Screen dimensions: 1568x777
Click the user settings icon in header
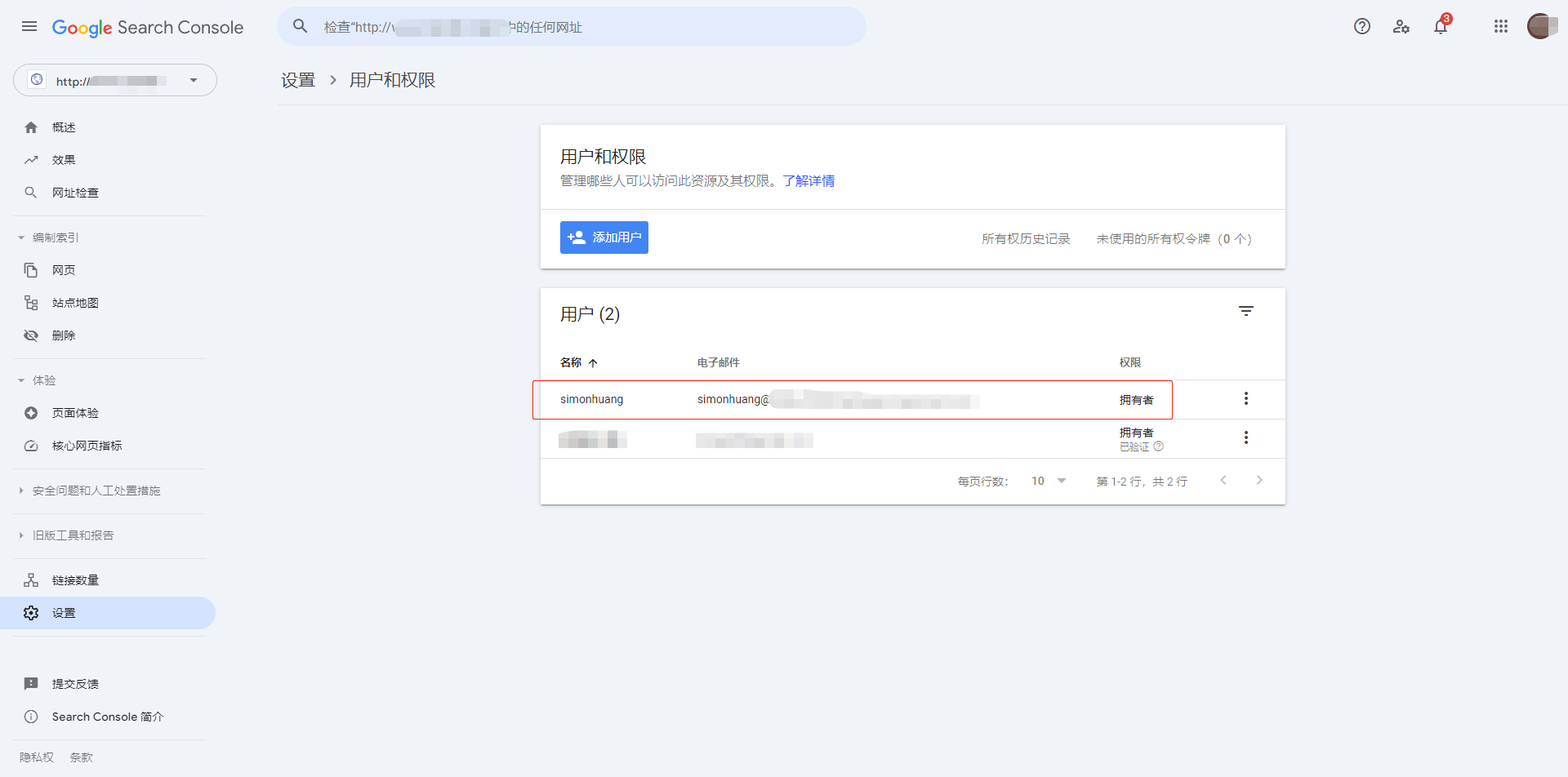point(1401,26)
